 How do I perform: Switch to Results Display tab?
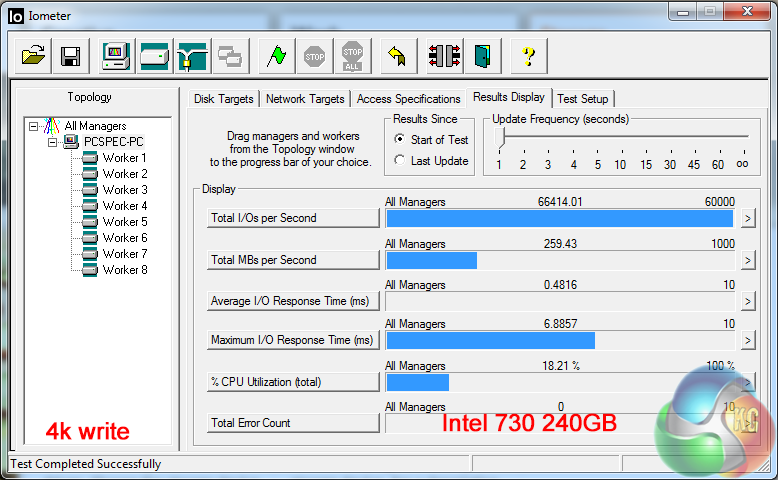pos(509,97)
